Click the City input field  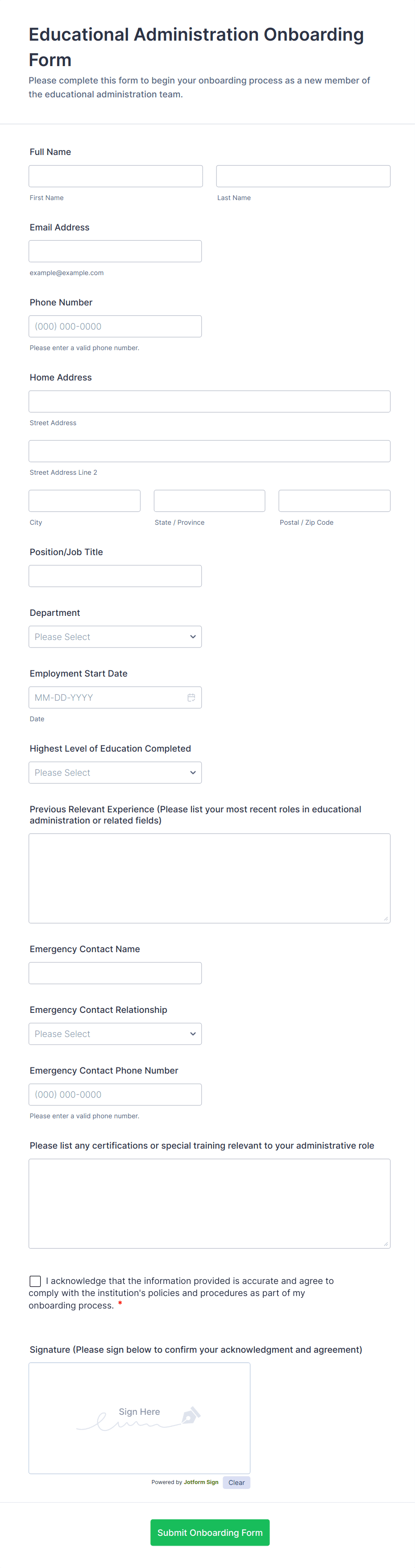85,501
